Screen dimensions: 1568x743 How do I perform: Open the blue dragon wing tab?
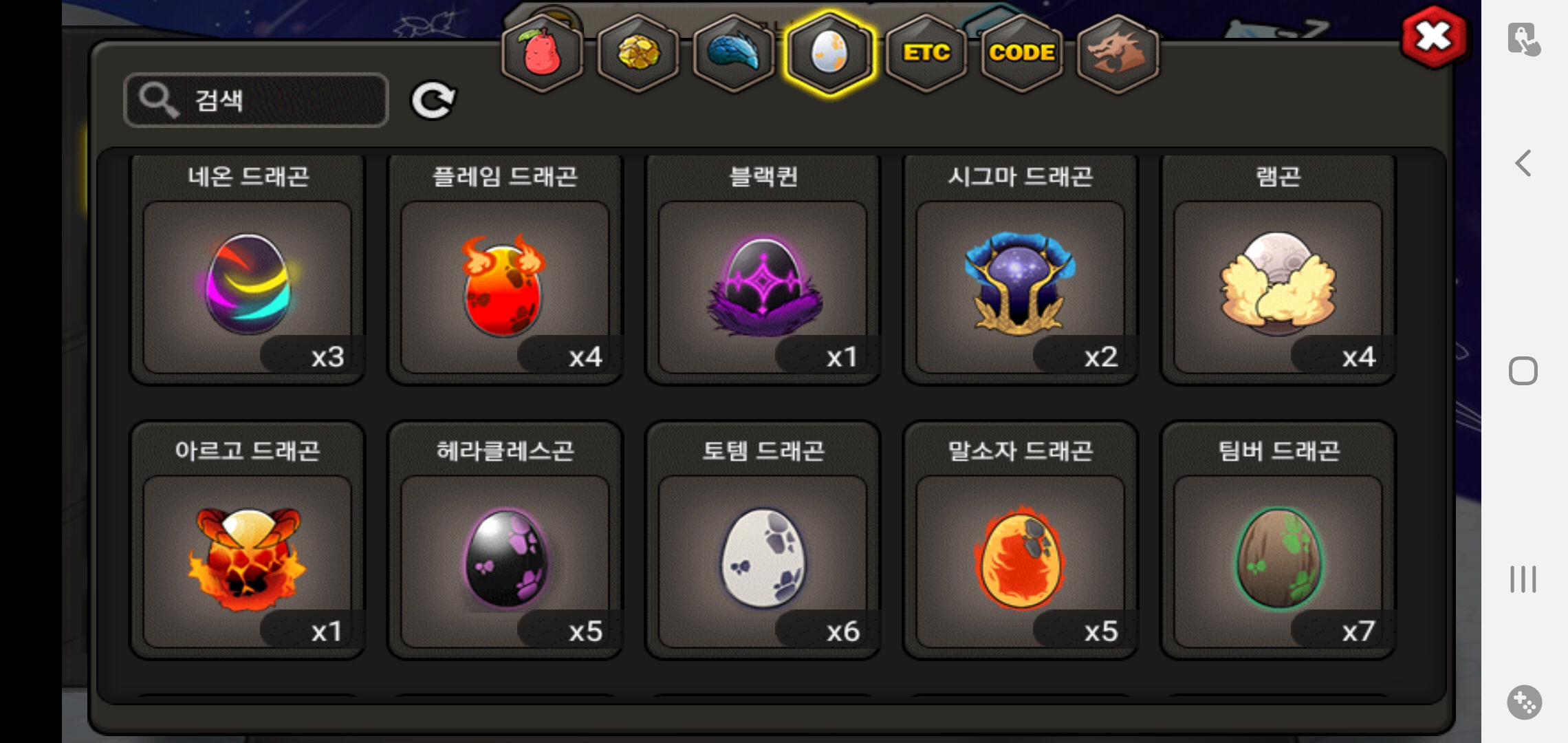tap(734, 54)
